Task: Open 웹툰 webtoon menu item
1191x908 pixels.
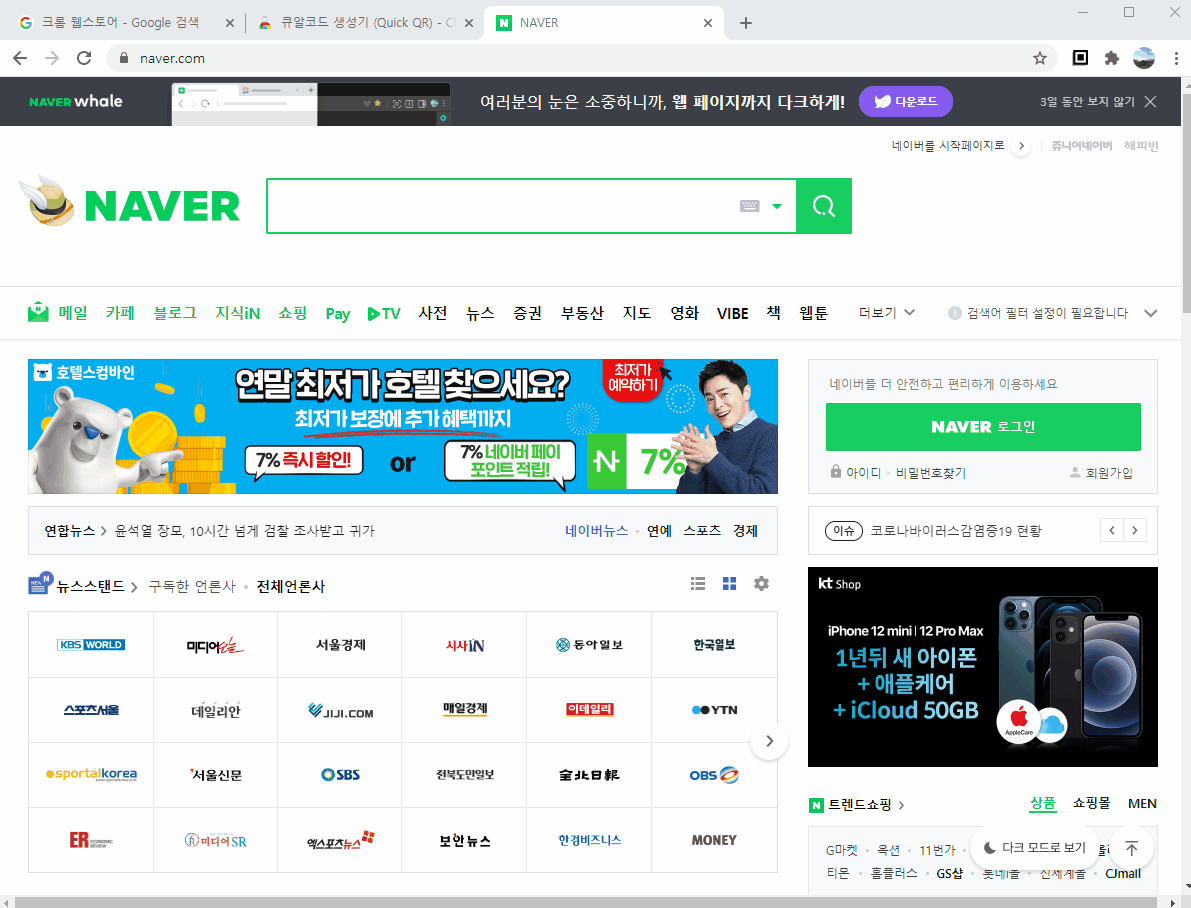Action: coord(813,313)
